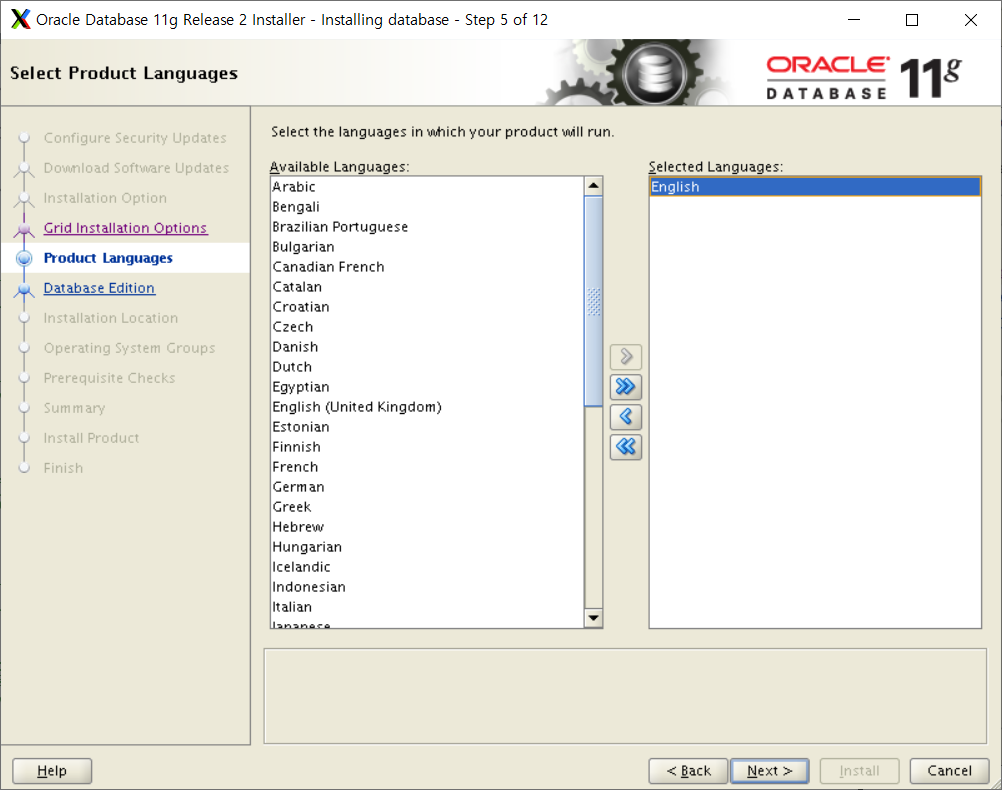The image size is (1002, 790).
Task: Select German in Available Languages
Action: [x=427, y=487]
